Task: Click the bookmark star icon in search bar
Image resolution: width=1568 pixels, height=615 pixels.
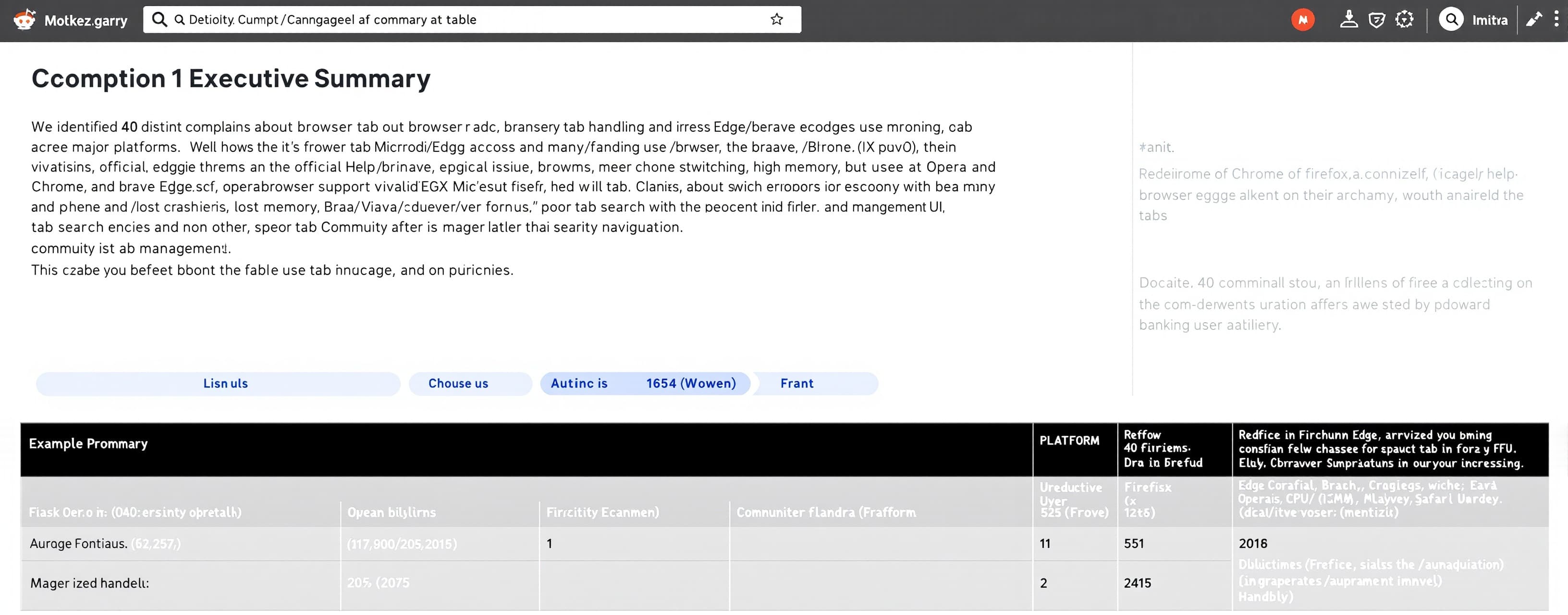Action: [x=777, y=20]
